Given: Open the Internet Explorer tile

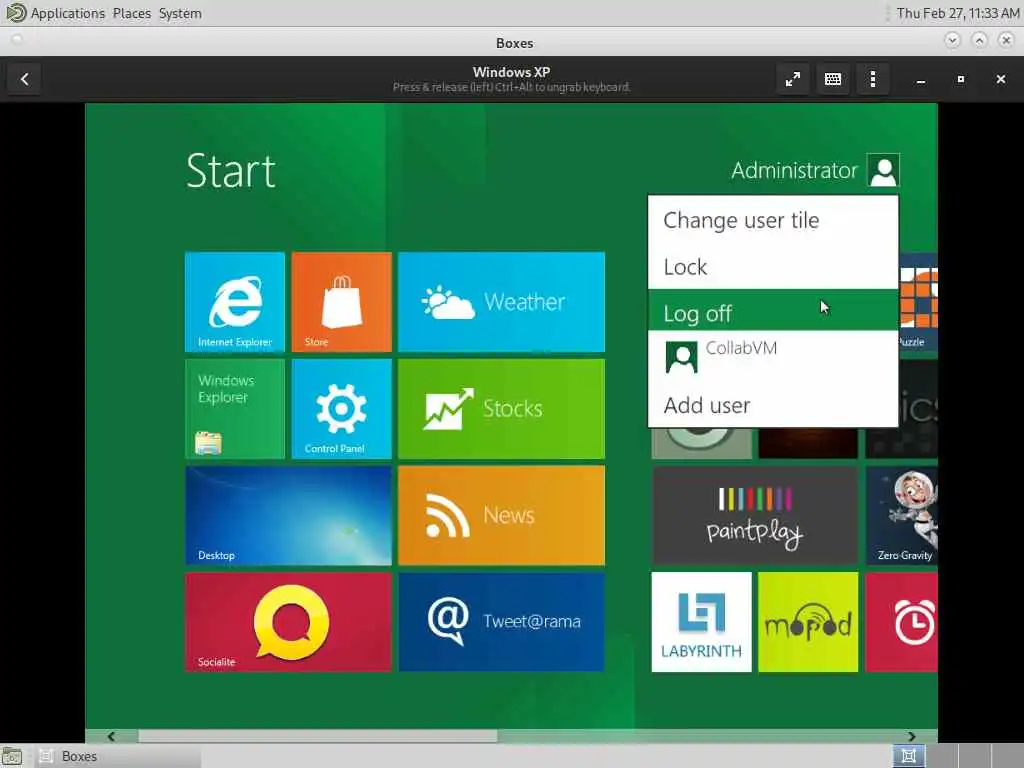Looking at the screenshot, I should point(234,302).
